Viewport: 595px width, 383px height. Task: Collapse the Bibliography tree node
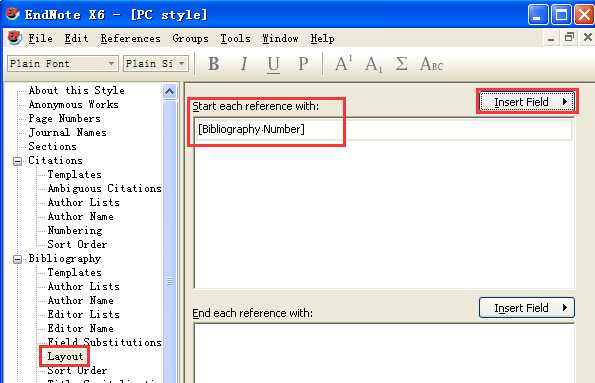pos(17,259)
